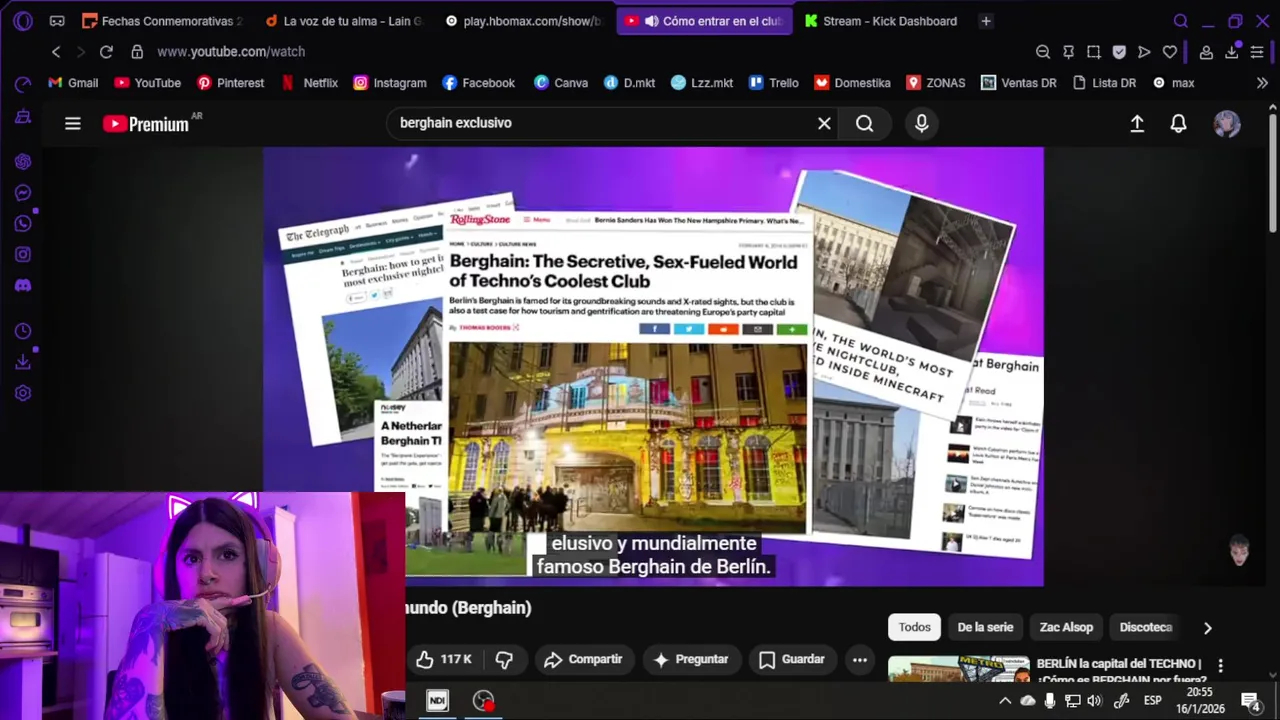The width and height of the screenshot is (1280, 720).
Task: Select the De la serie chip
Action: pyautogui.click(x=985, y=627)
